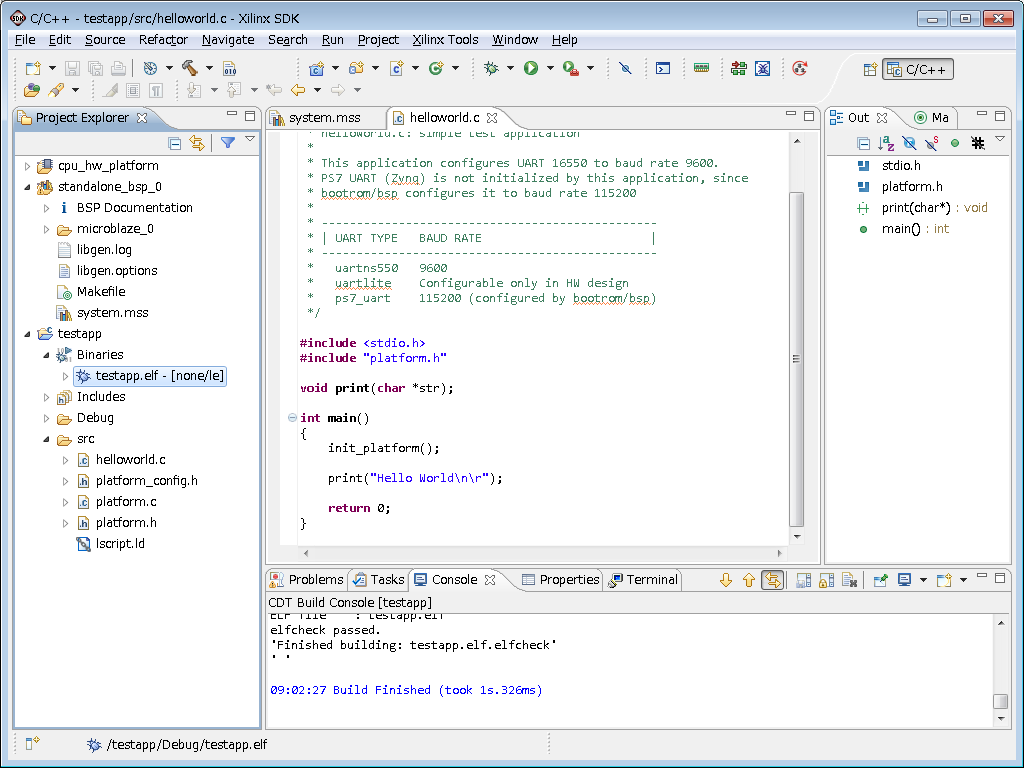Viewport: 1024px width, 768px height.
Task: Click the Clear Console icon
Action: [849, 580]
